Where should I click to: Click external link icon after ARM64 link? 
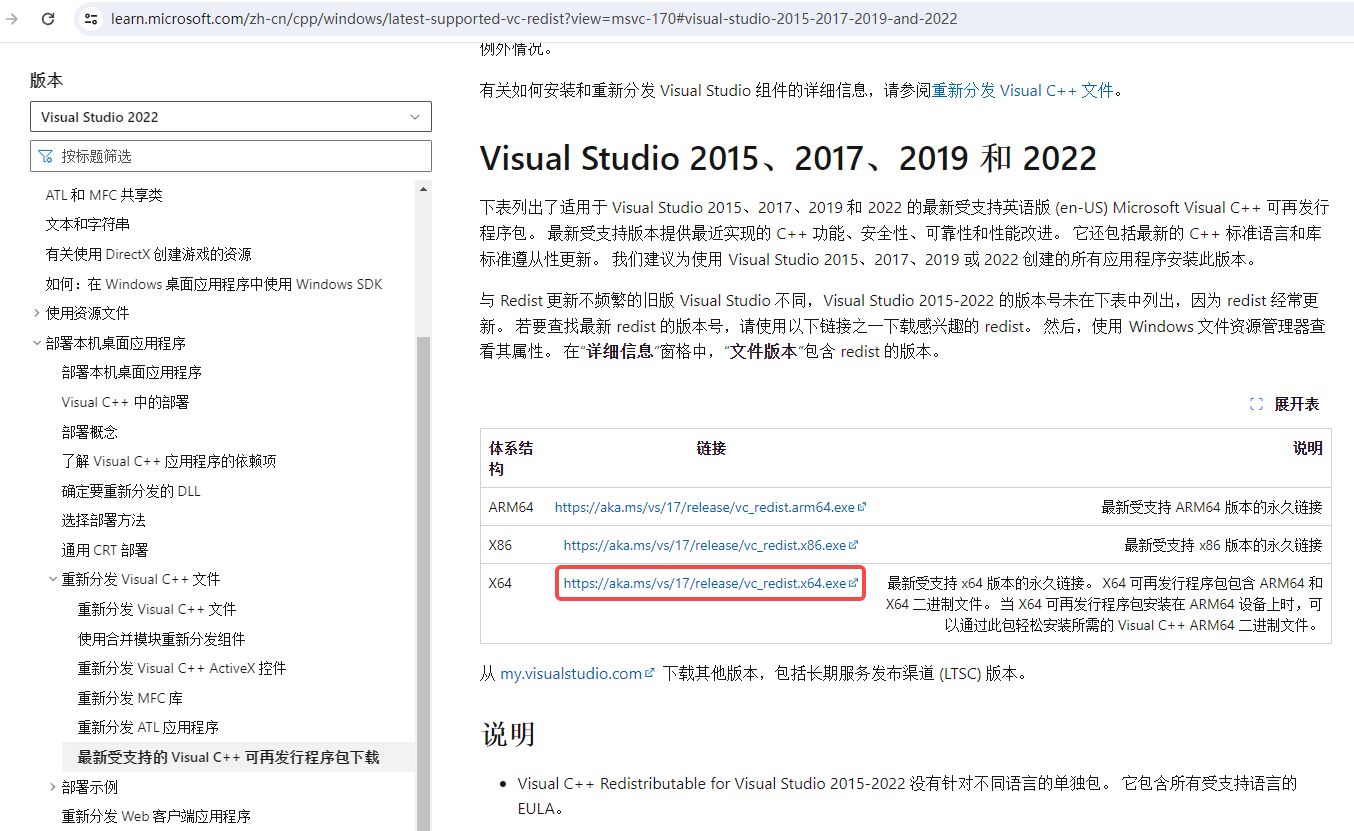862,507
